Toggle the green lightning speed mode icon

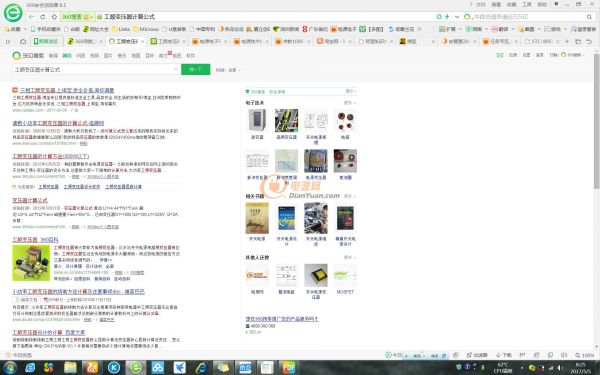tap(447, 17)
